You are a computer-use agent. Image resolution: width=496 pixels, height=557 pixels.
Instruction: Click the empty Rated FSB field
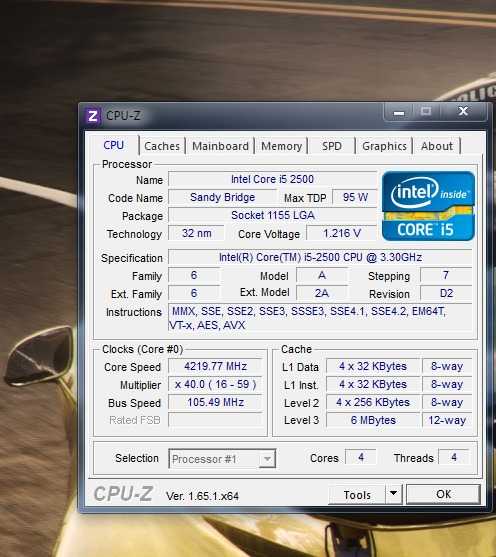pyautogui.click(x=215, y=420)
